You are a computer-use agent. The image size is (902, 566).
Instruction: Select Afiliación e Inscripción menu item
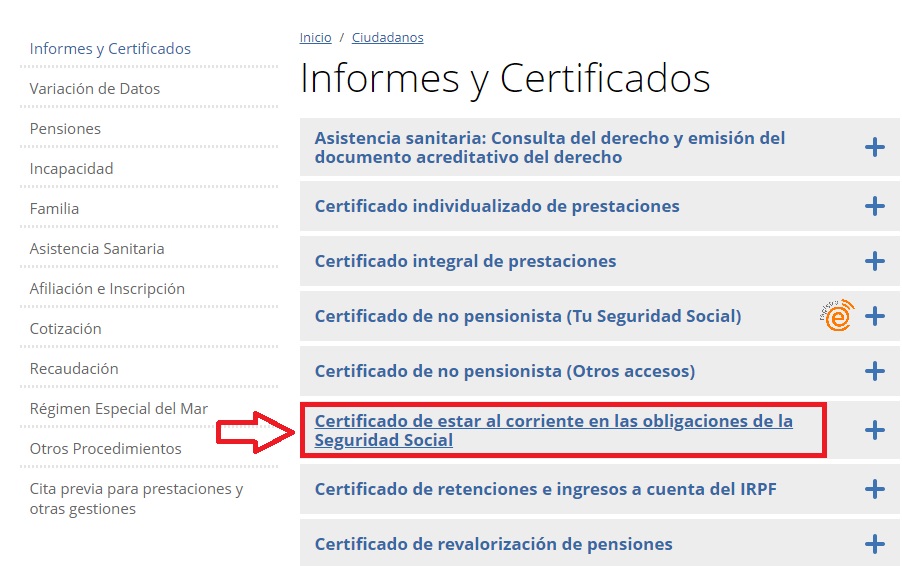point(107,288)
